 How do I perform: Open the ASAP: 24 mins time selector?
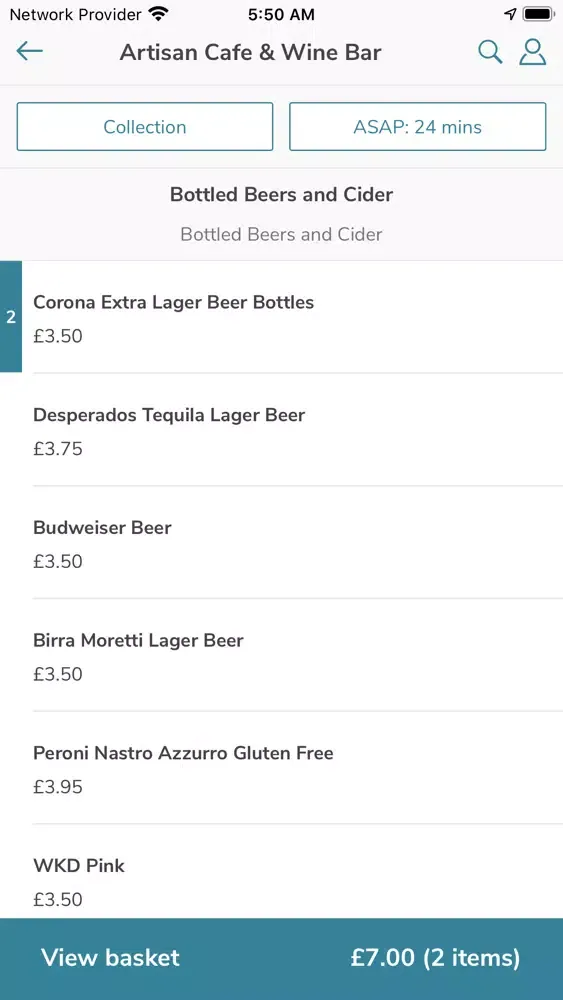[418, 126]
